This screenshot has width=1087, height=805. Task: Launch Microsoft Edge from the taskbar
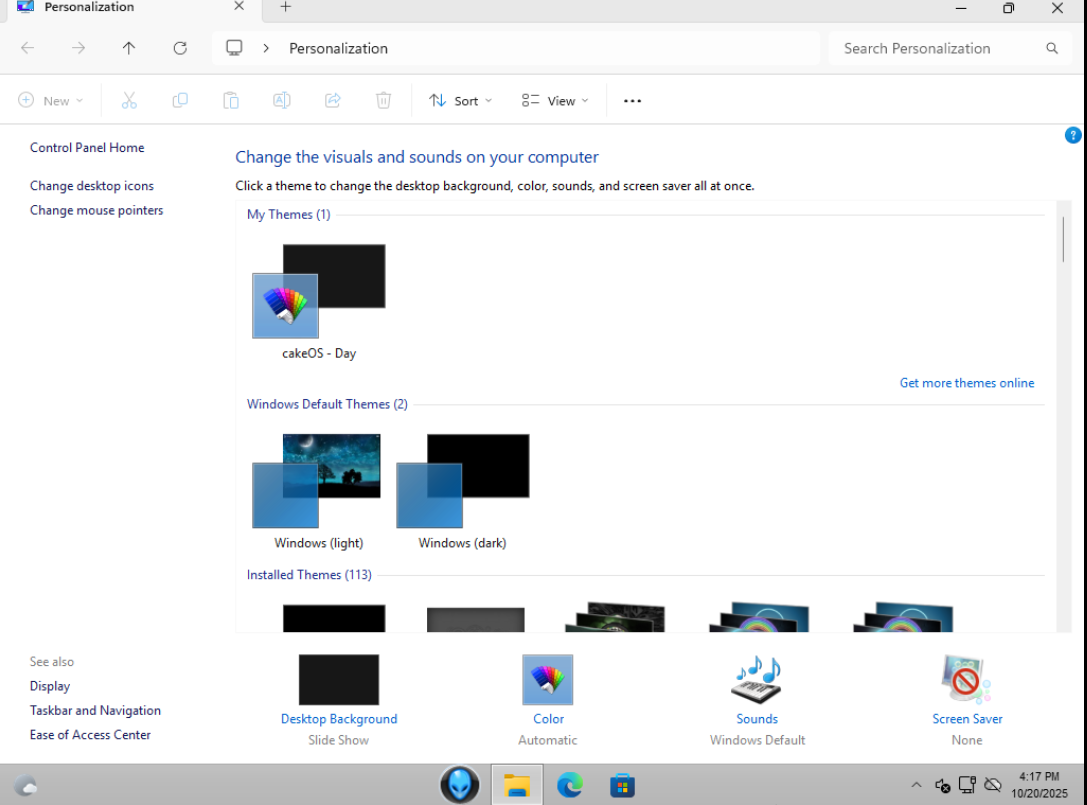pyautogui.click(x=570, y=785)
